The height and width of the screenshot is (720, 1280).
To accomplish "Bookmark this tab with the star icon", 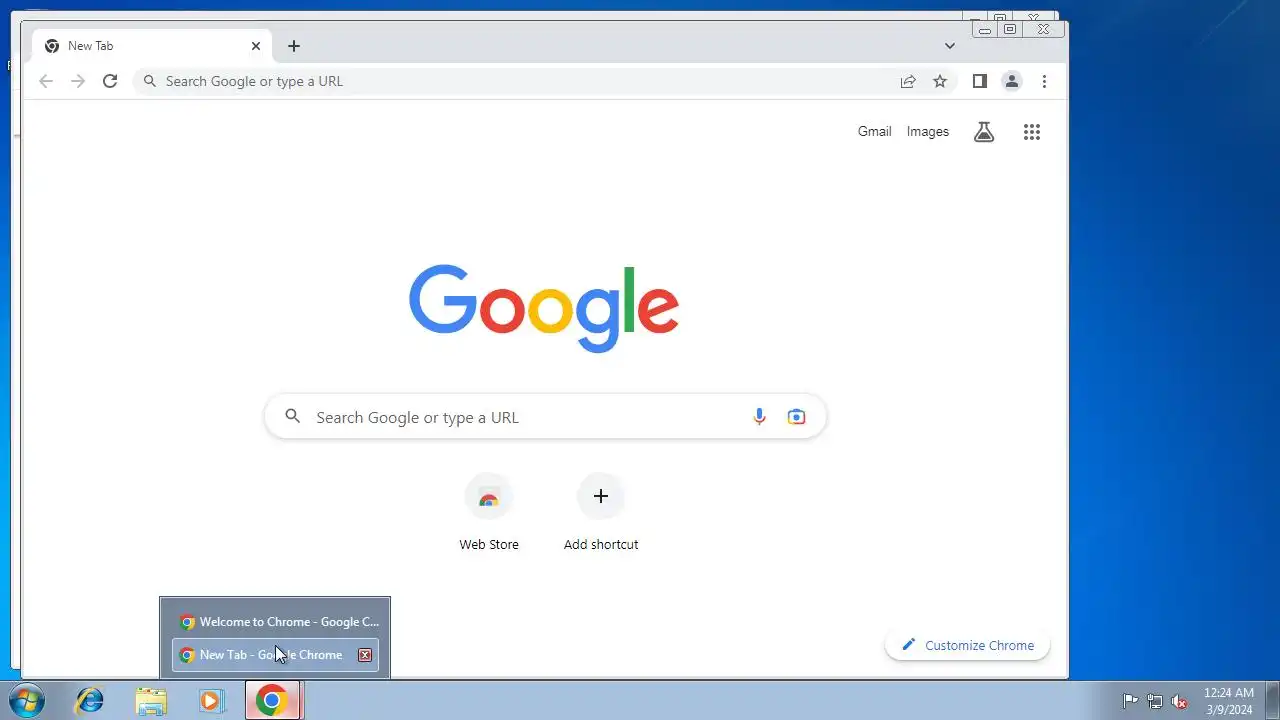I will pos(940,81).
